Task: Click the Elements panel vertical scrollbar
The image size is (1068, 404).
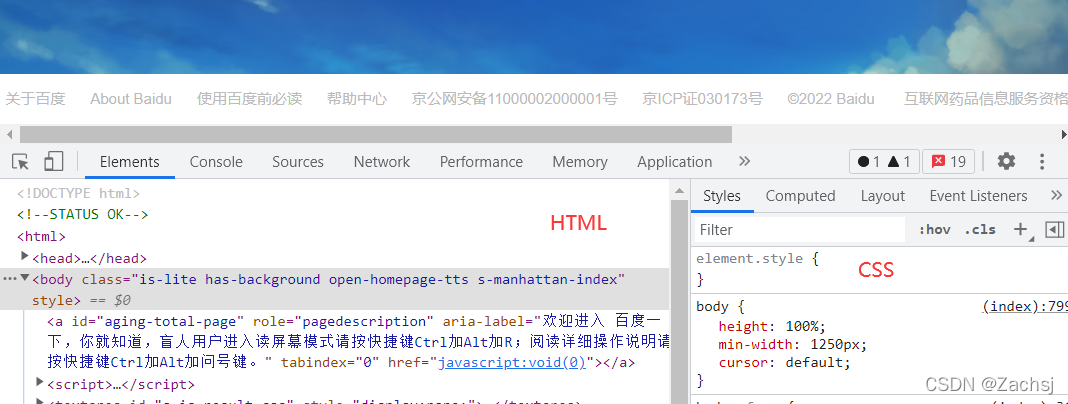Action: tap(678, 300)
